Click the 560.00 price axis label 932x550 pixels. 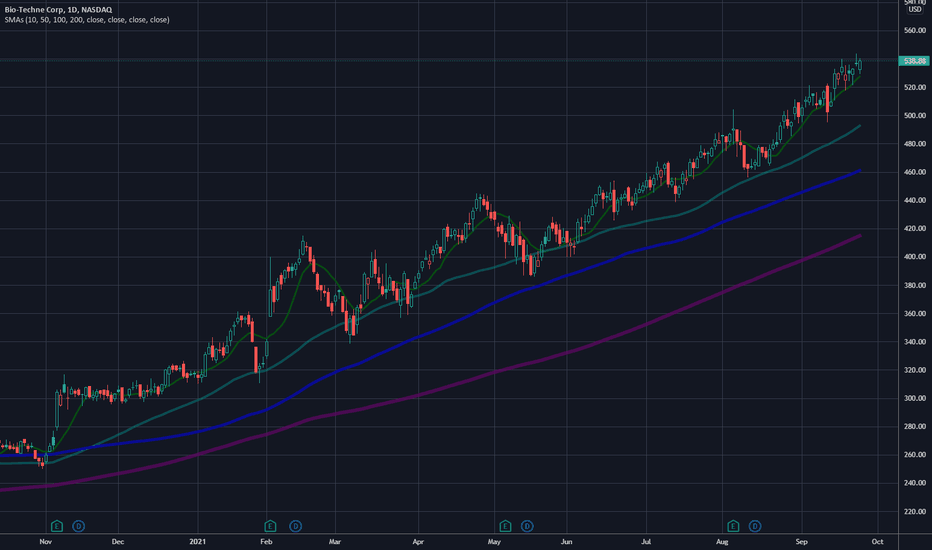[x=915, y=30]
